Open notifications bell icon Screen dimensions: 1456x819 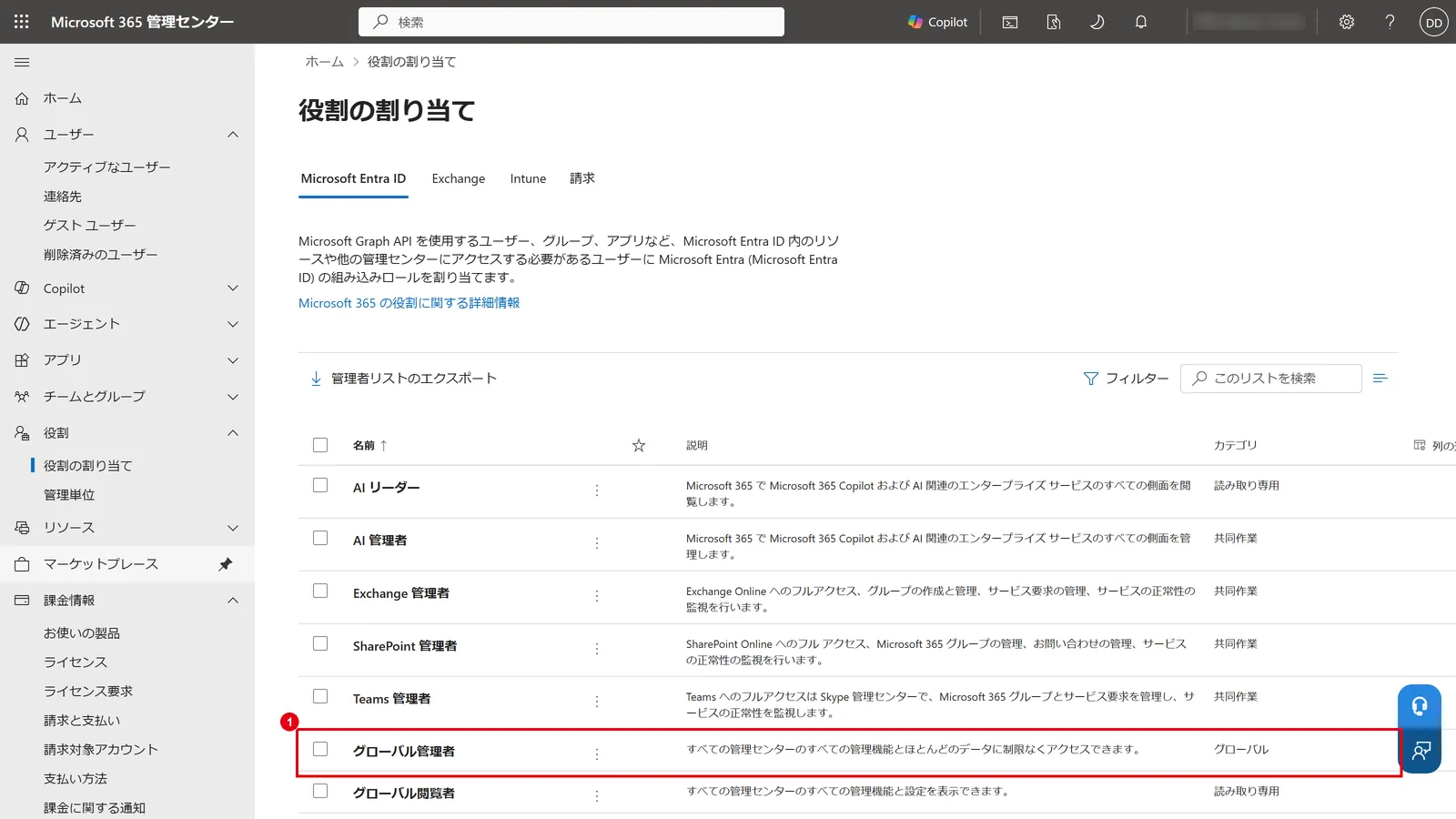click(1141, 22)
